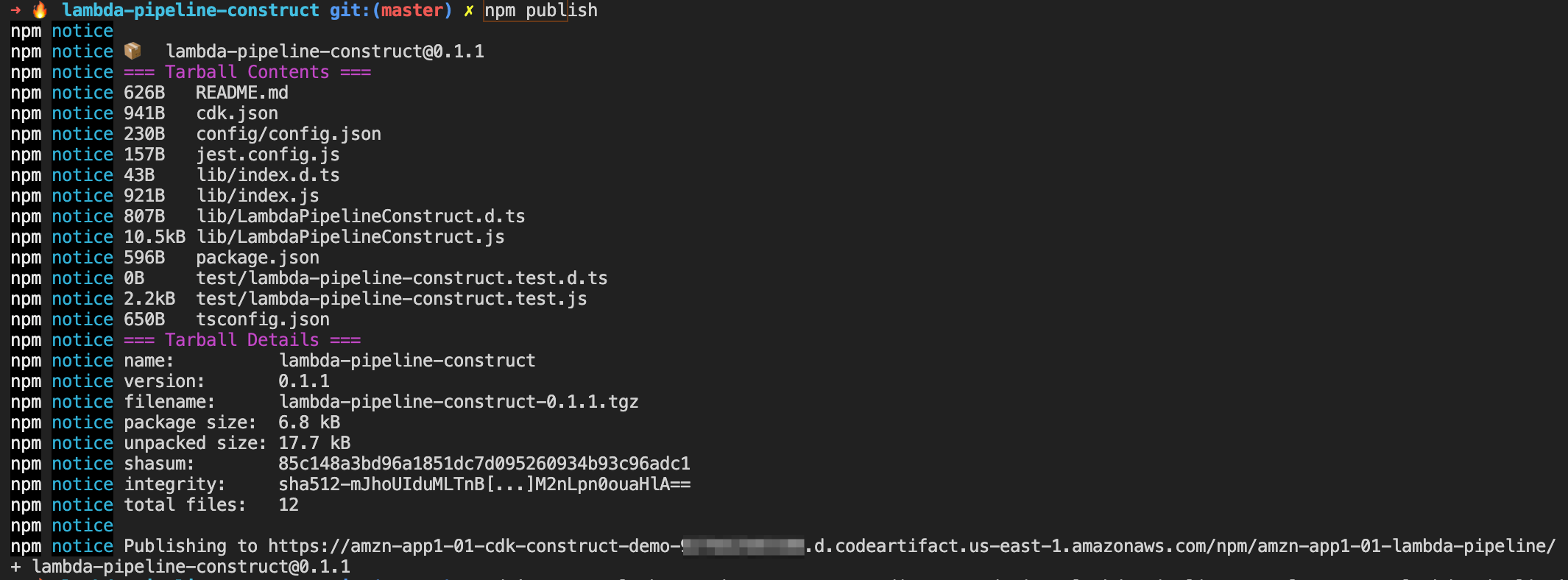Click the package.json file entry
This screenshot has height=580, width=1568.
(x=258, y=258)
